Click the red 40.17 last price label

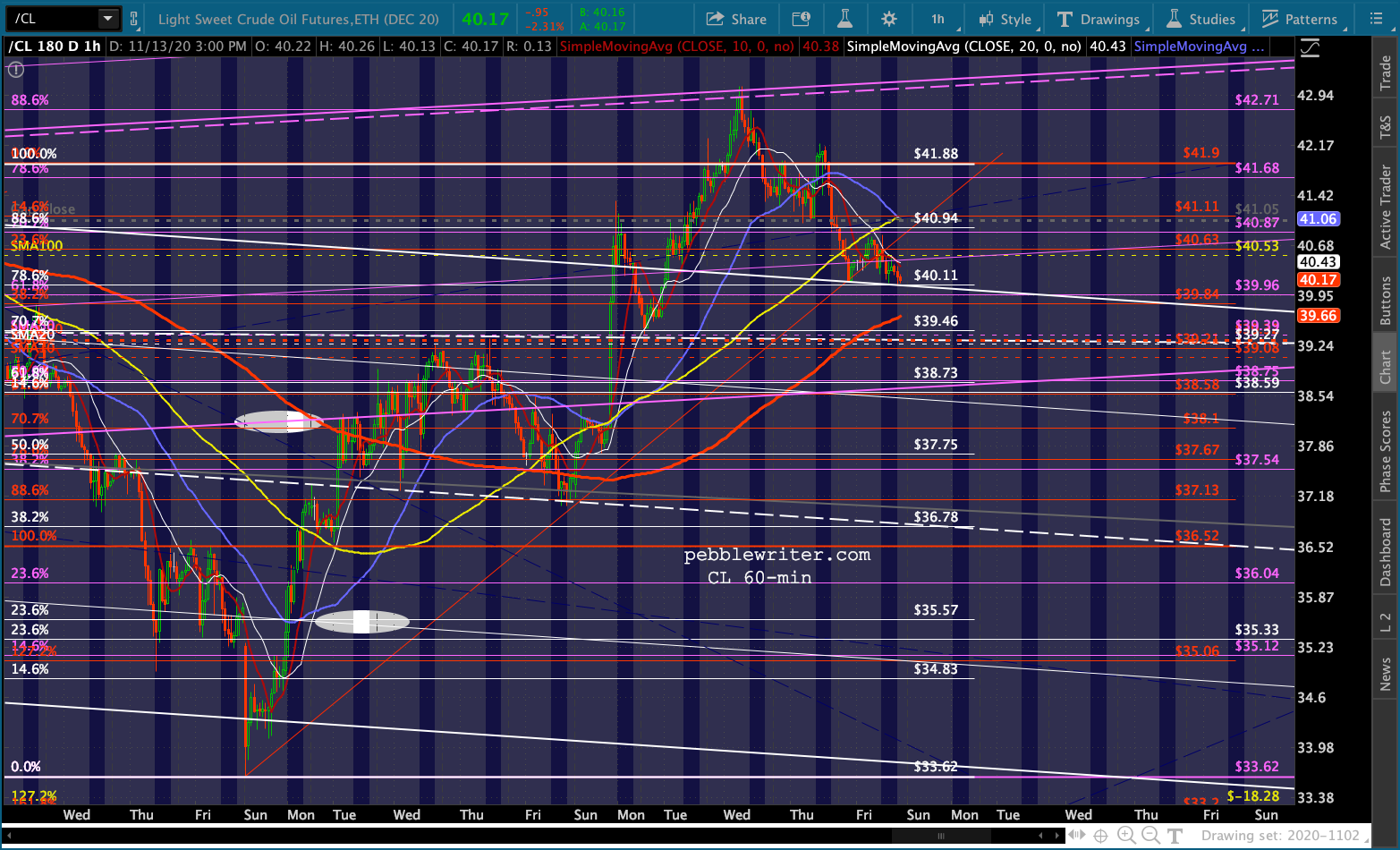tap(1318, 279)
